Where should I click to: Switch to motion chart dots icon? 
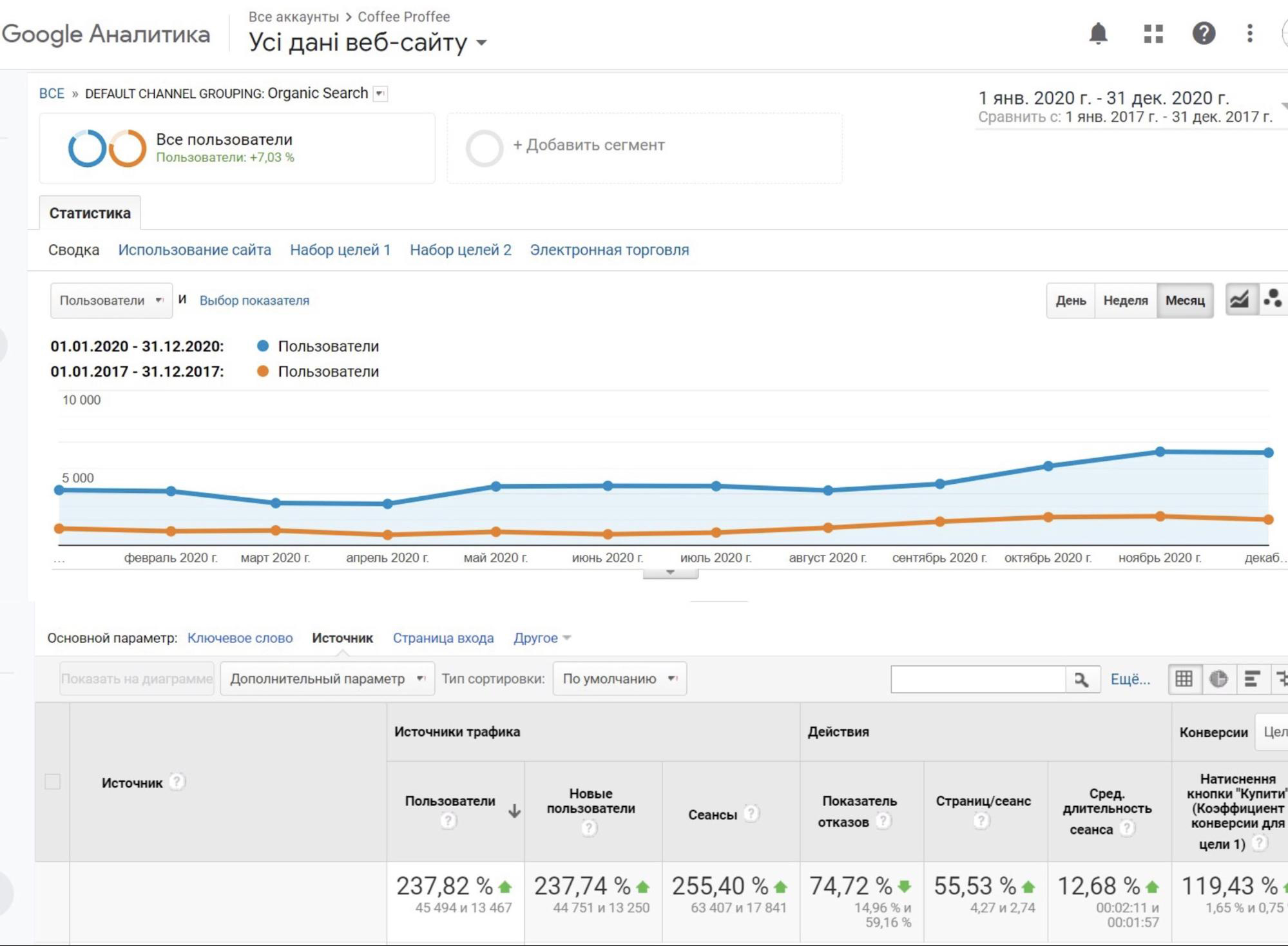[1273, 300]
